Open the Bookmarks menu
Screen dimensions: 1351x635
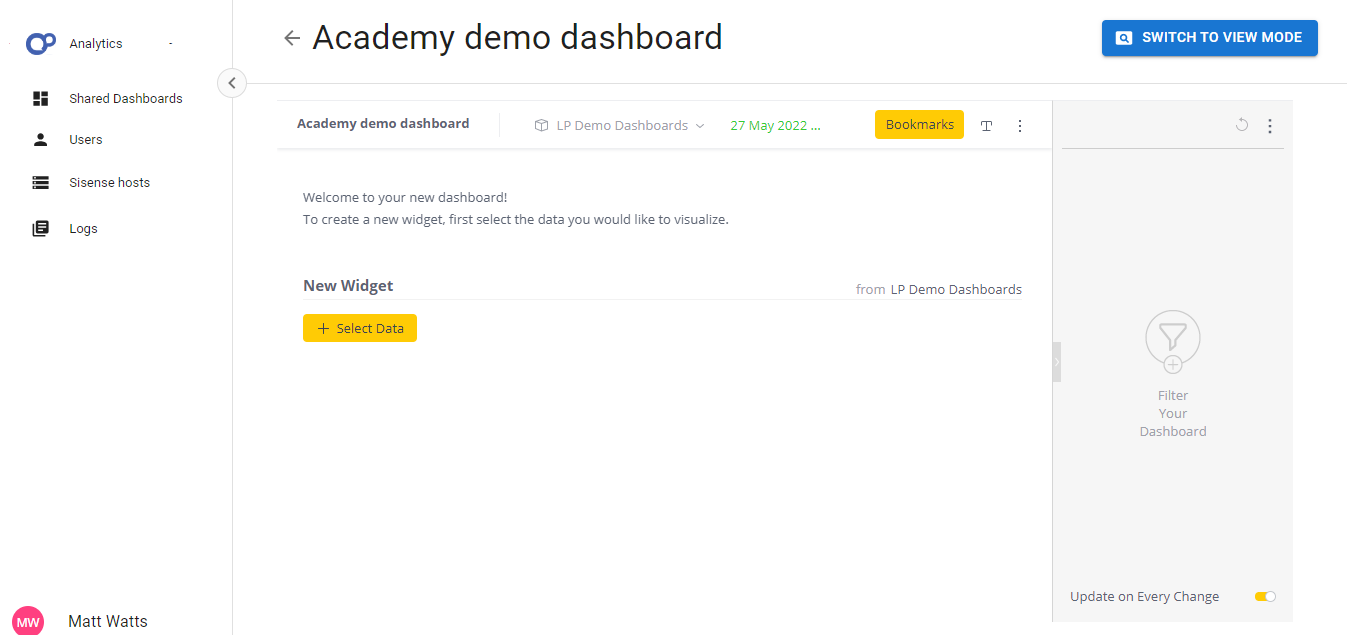[919, 124]
